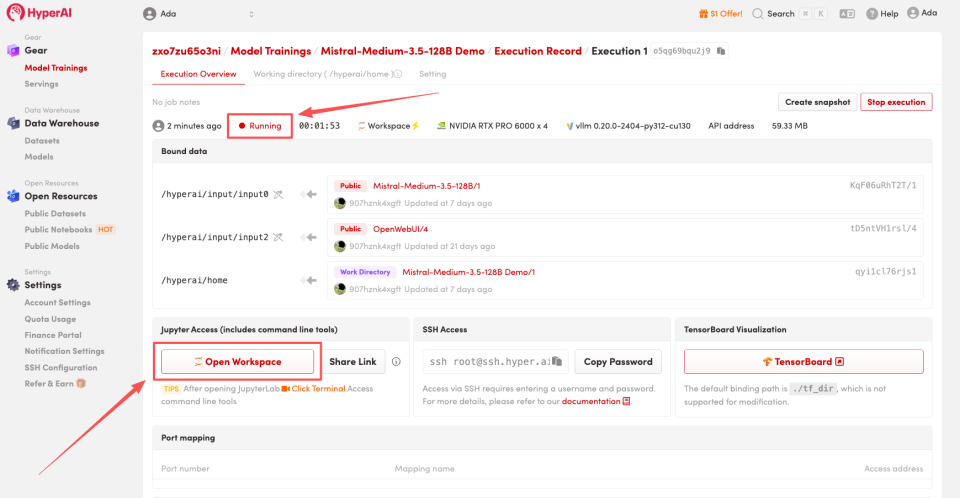960x498 pixels.
Task: Click the Working directory info icon
Action: click(398, 74)
